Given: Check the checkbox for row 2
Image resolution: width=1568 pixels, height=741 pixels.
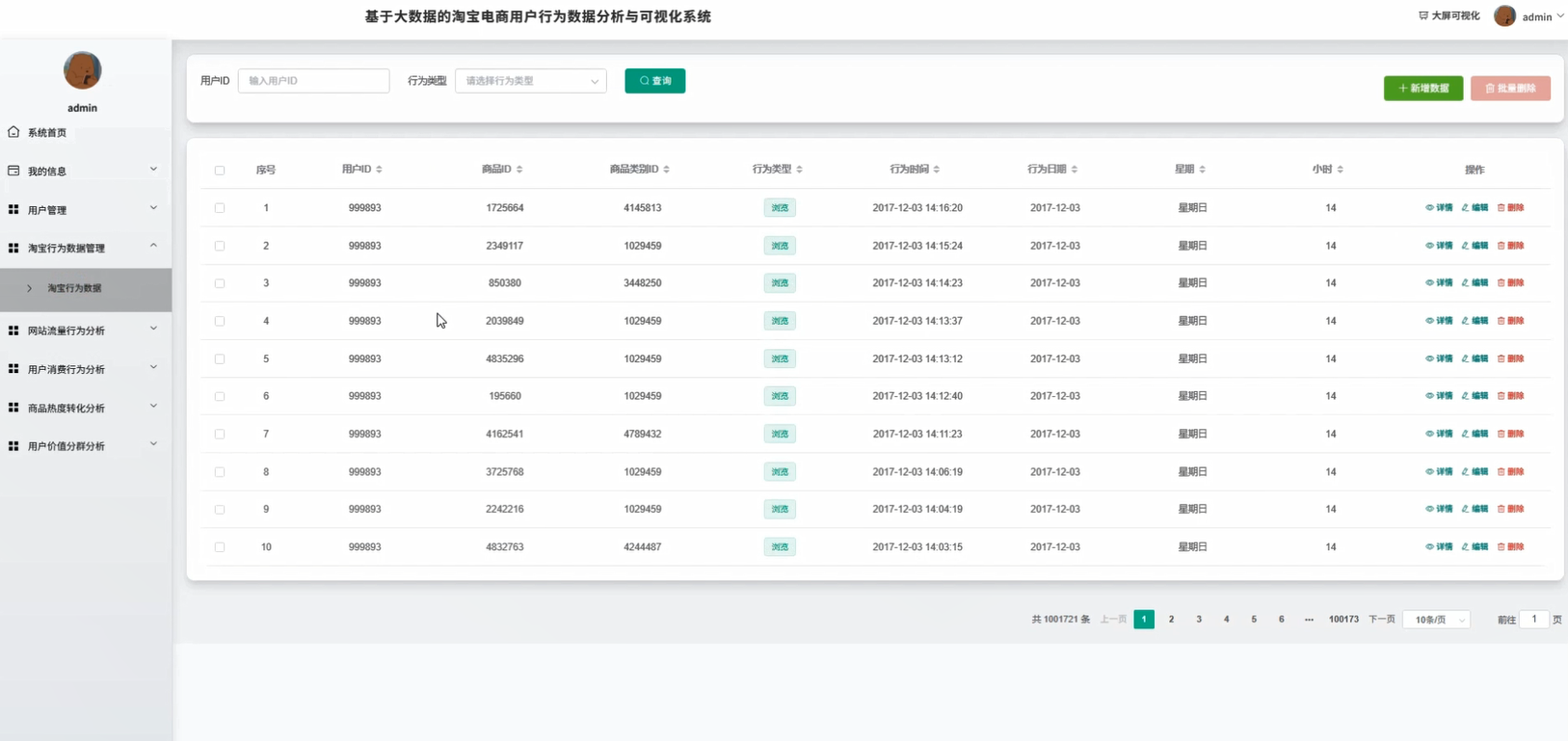Looking at the screenshot, I should pyautogui.click(x=220, y=246).
